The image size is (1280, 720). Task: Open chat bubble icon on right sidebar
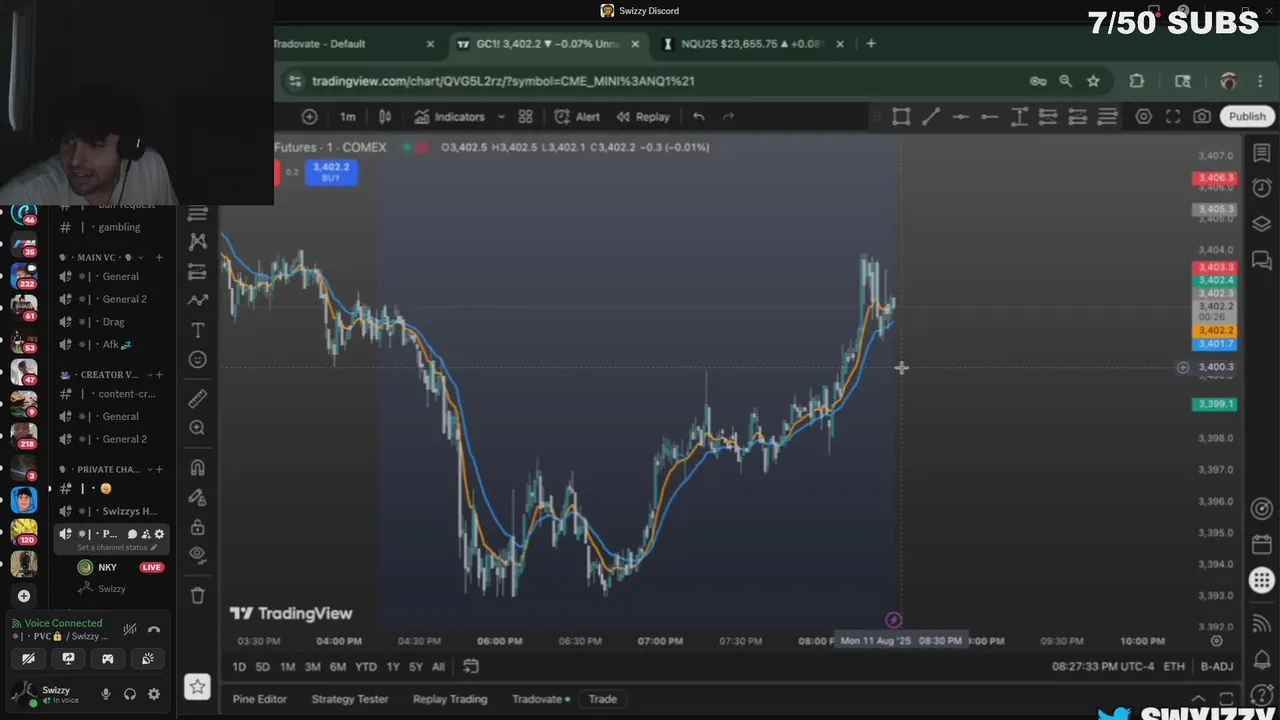pyautogui.click(x=1261, y=260)
